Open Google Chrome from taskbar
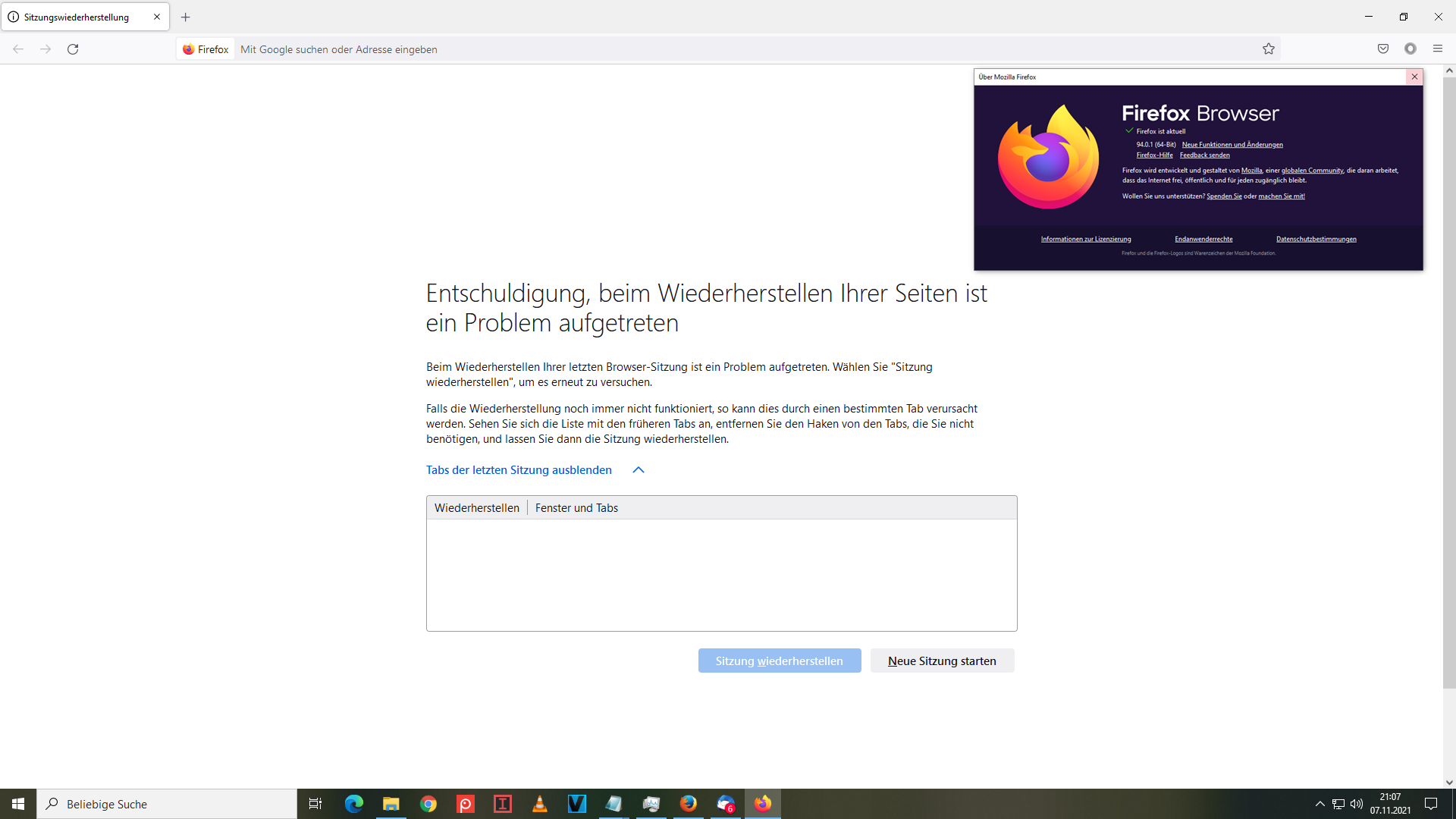This screenshot has width=1456, height=819. click(x=428, y=804)
